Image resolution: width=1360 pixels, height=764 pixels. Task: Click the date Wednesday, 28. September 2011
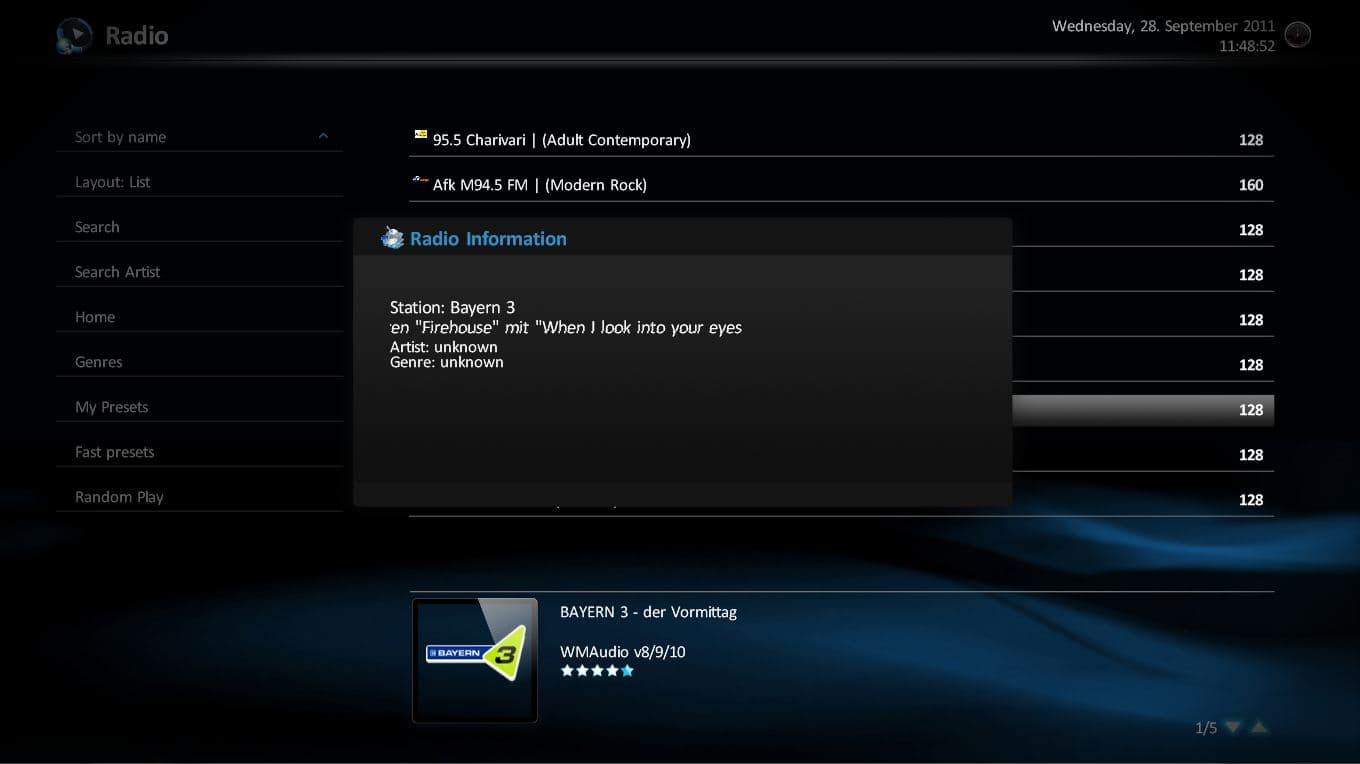[1163, 26]
